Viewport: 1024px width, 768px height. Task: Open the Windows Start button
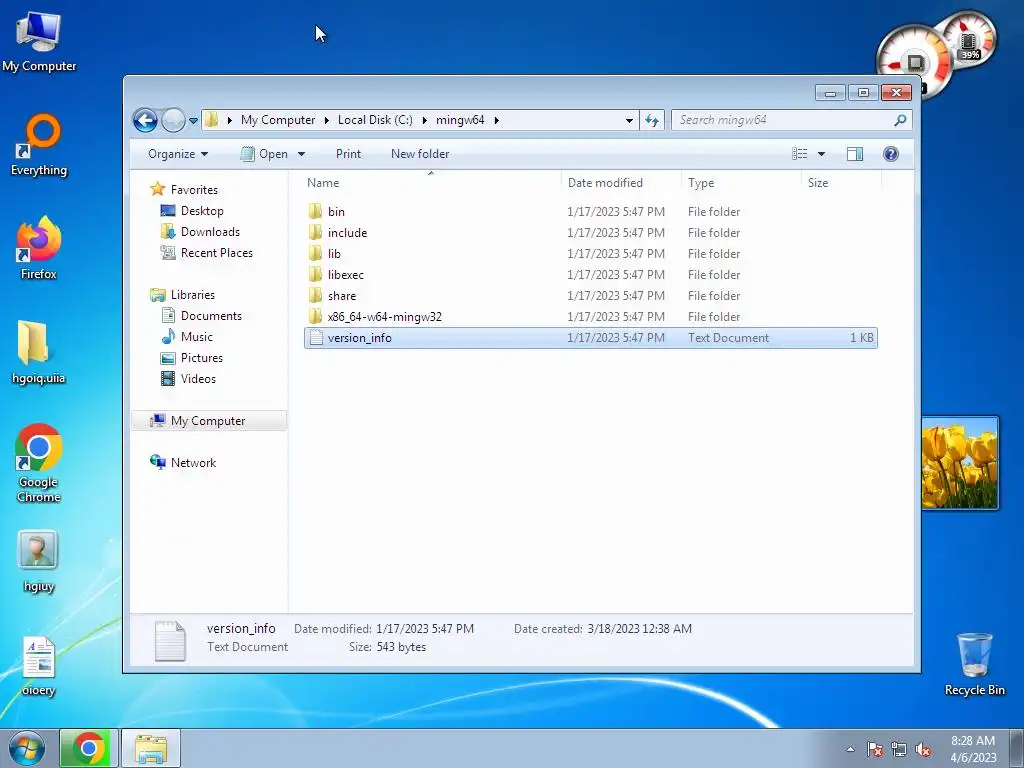27,748
